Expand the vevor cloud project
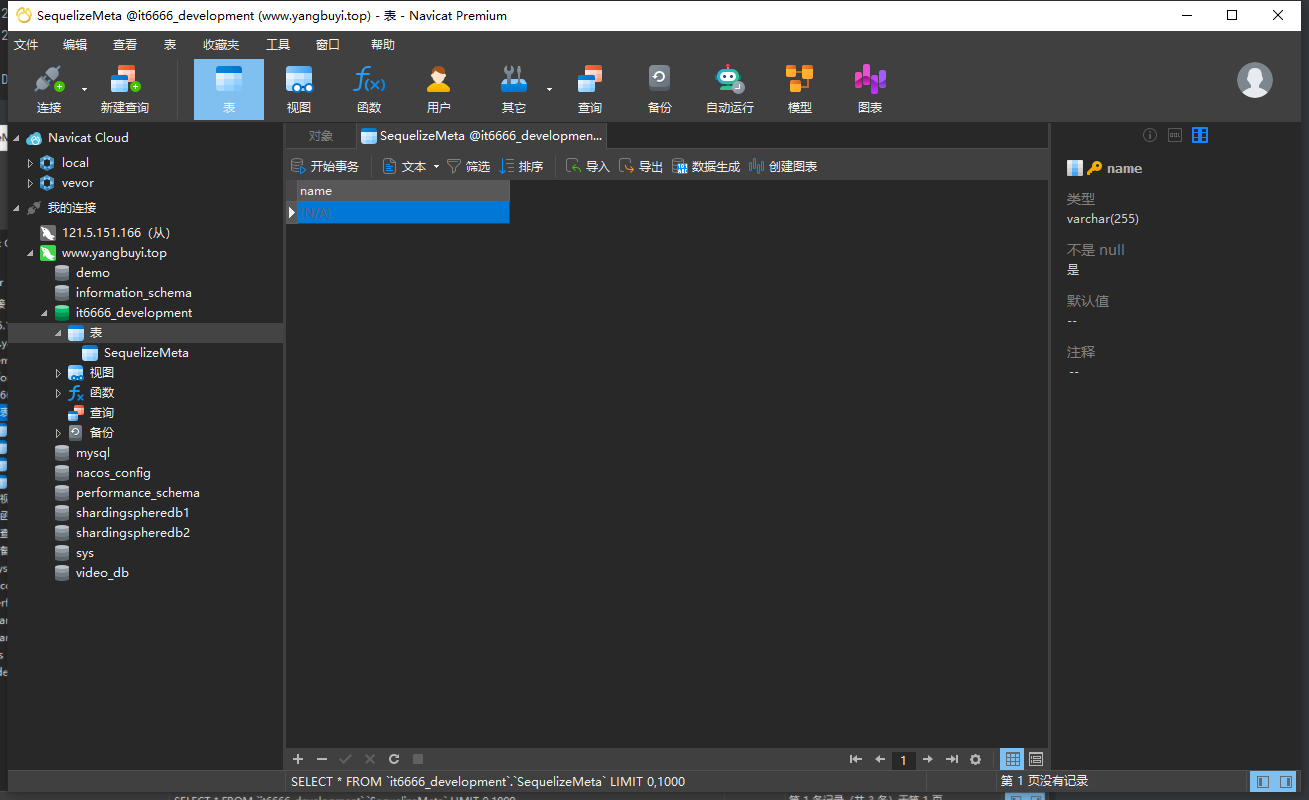1309x800 pixels. 30,183
